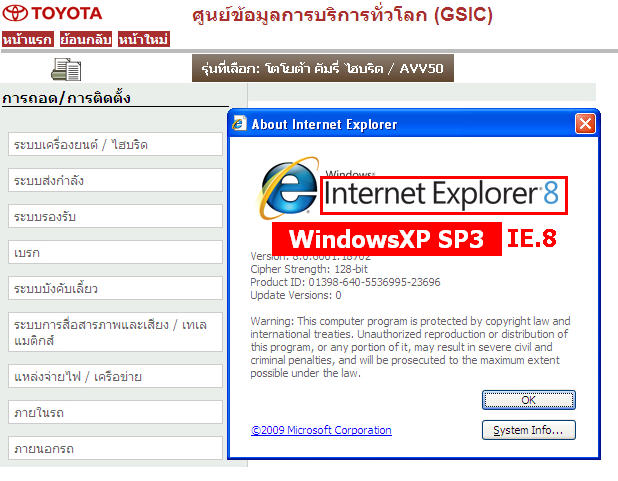Select ระบบรองรับ menu item
618x481 pixels.
115,216
